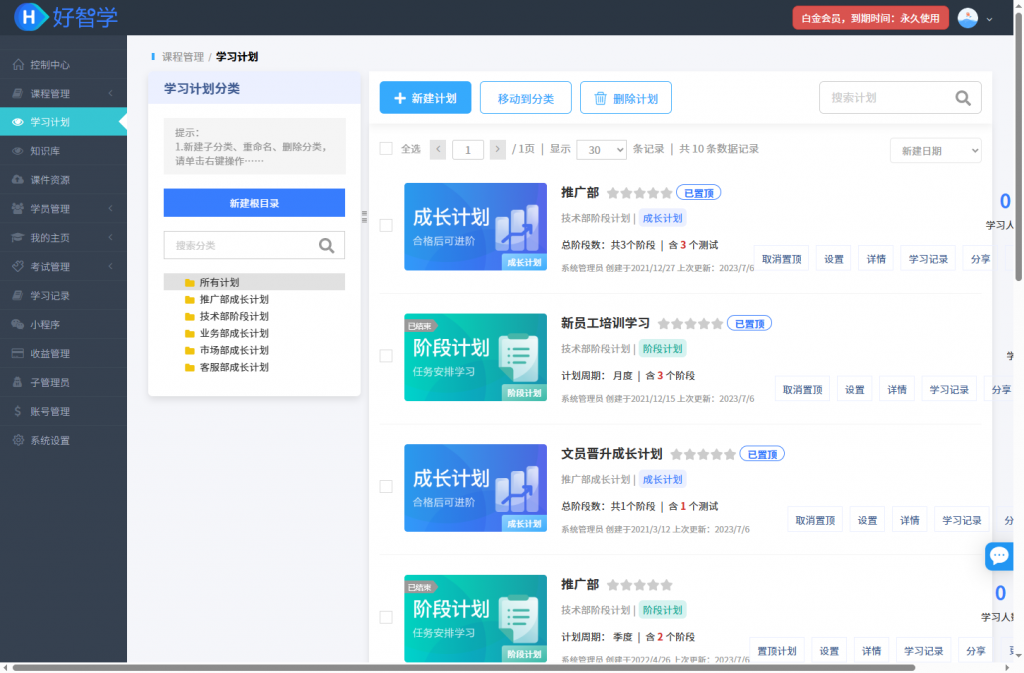Image resolution: width=1024 pixels, height=673 pixels.
Task: Click the 新建计划 button
Action: coord(425,98)
